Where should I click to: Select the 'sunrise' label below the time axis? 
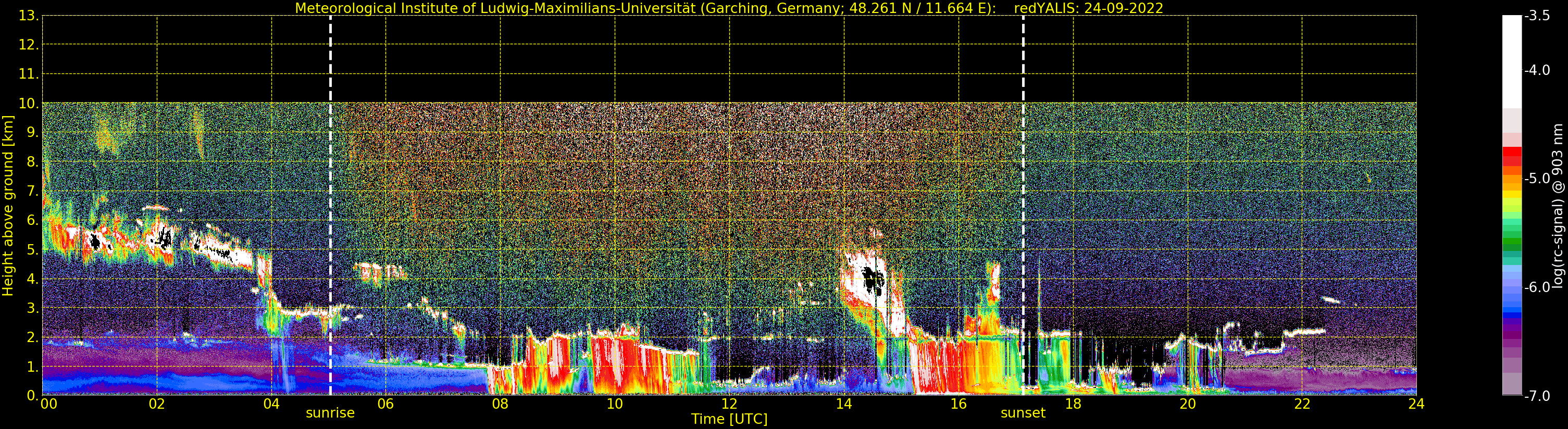tap(330, 413)
